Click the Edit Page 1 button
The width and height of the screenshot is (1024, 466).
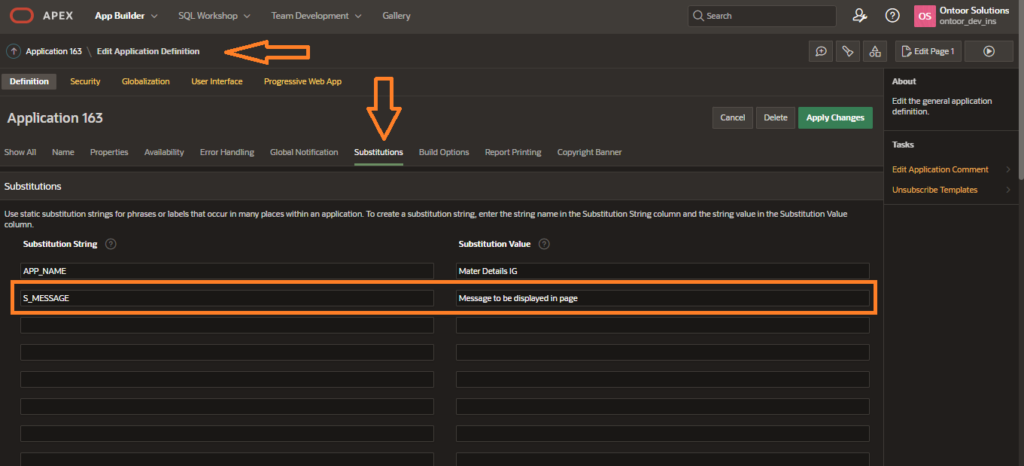click(926, 51)
